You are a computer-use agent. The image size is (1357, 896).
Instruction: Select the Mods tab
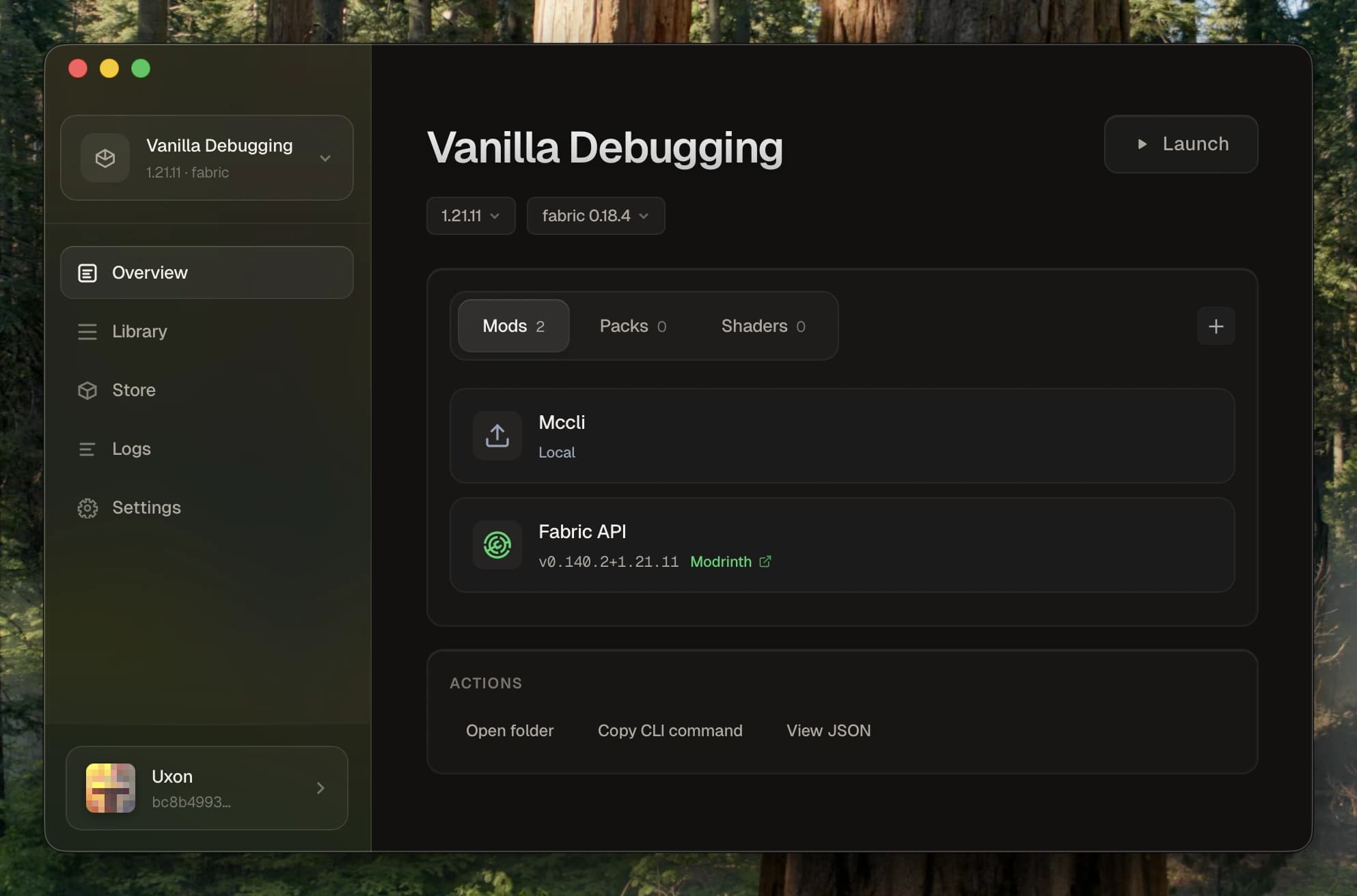coord(512,326)
